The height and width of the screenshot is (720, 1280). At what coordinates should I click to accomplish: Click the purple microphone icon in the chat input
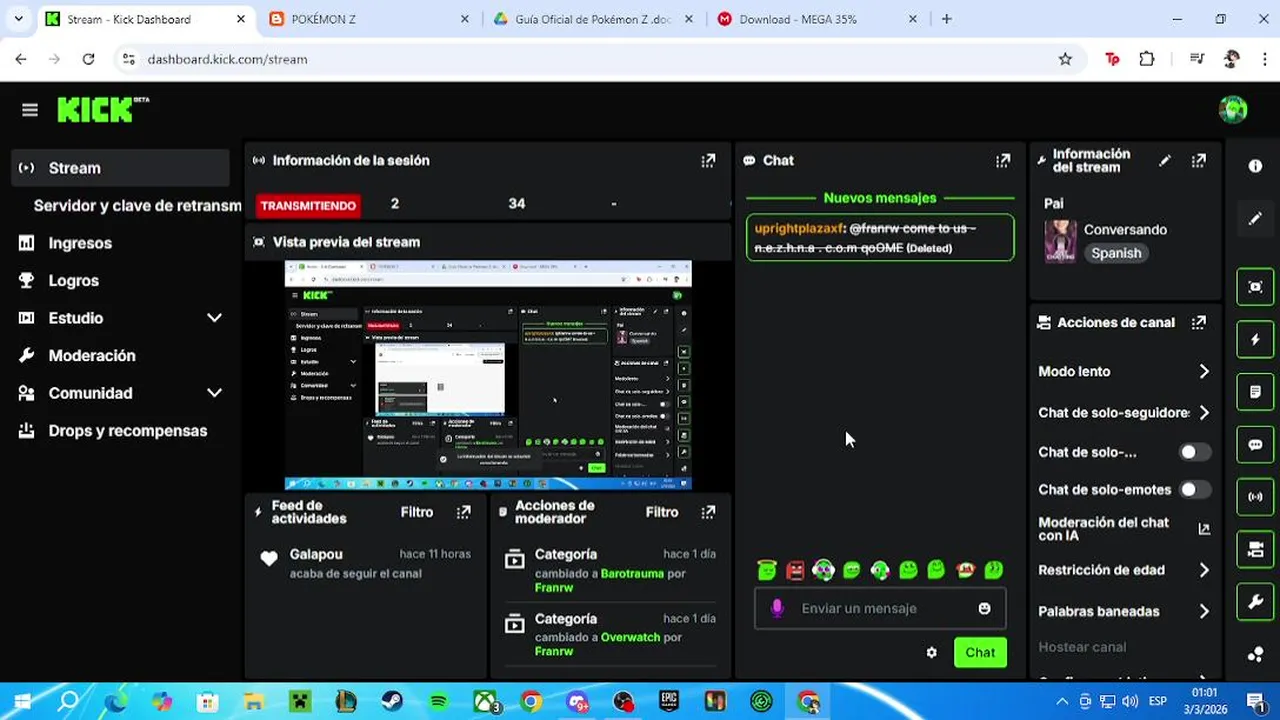pos(777,608)
